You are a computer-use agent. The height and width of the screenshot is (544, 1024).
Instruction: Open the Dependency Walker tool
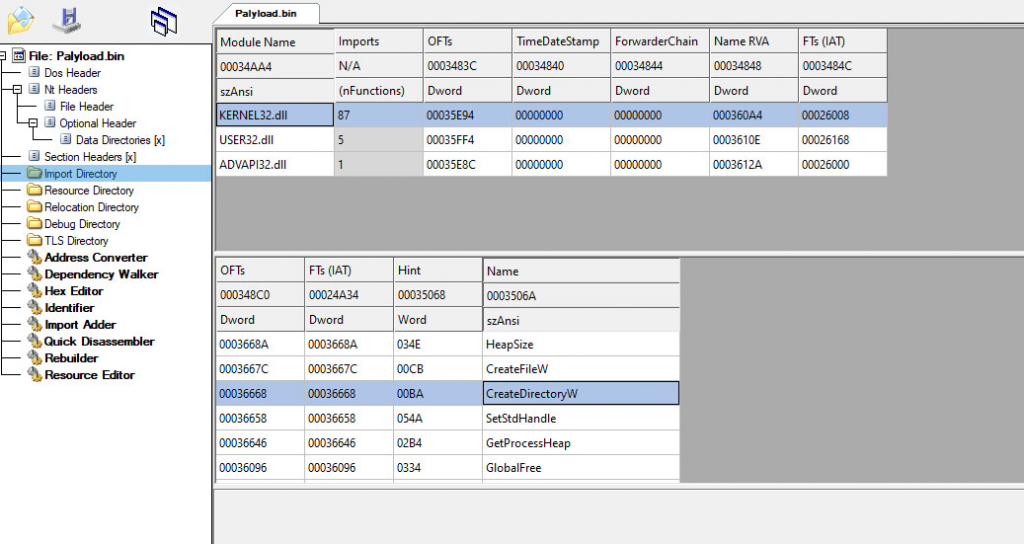[x=101, y=274]
